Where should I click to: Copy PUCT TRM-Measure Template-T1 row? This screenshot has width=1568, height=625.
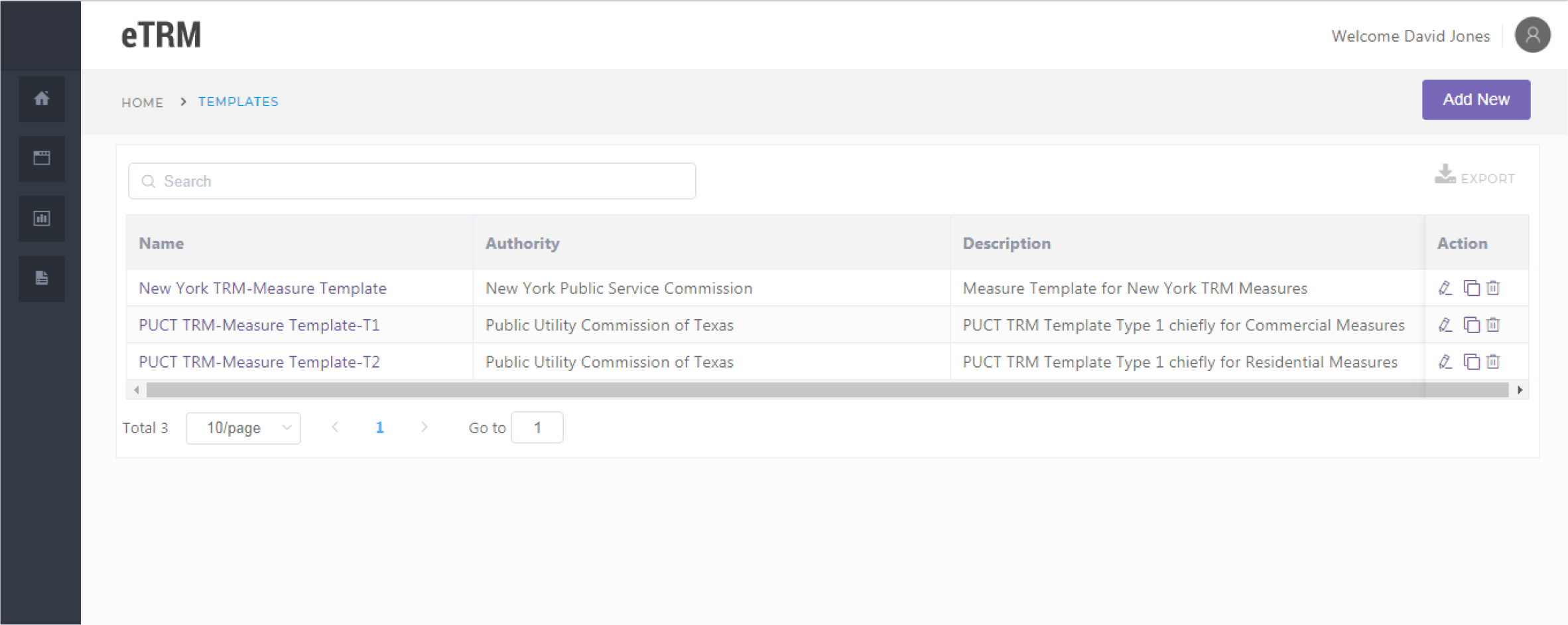coord(1472,325)
